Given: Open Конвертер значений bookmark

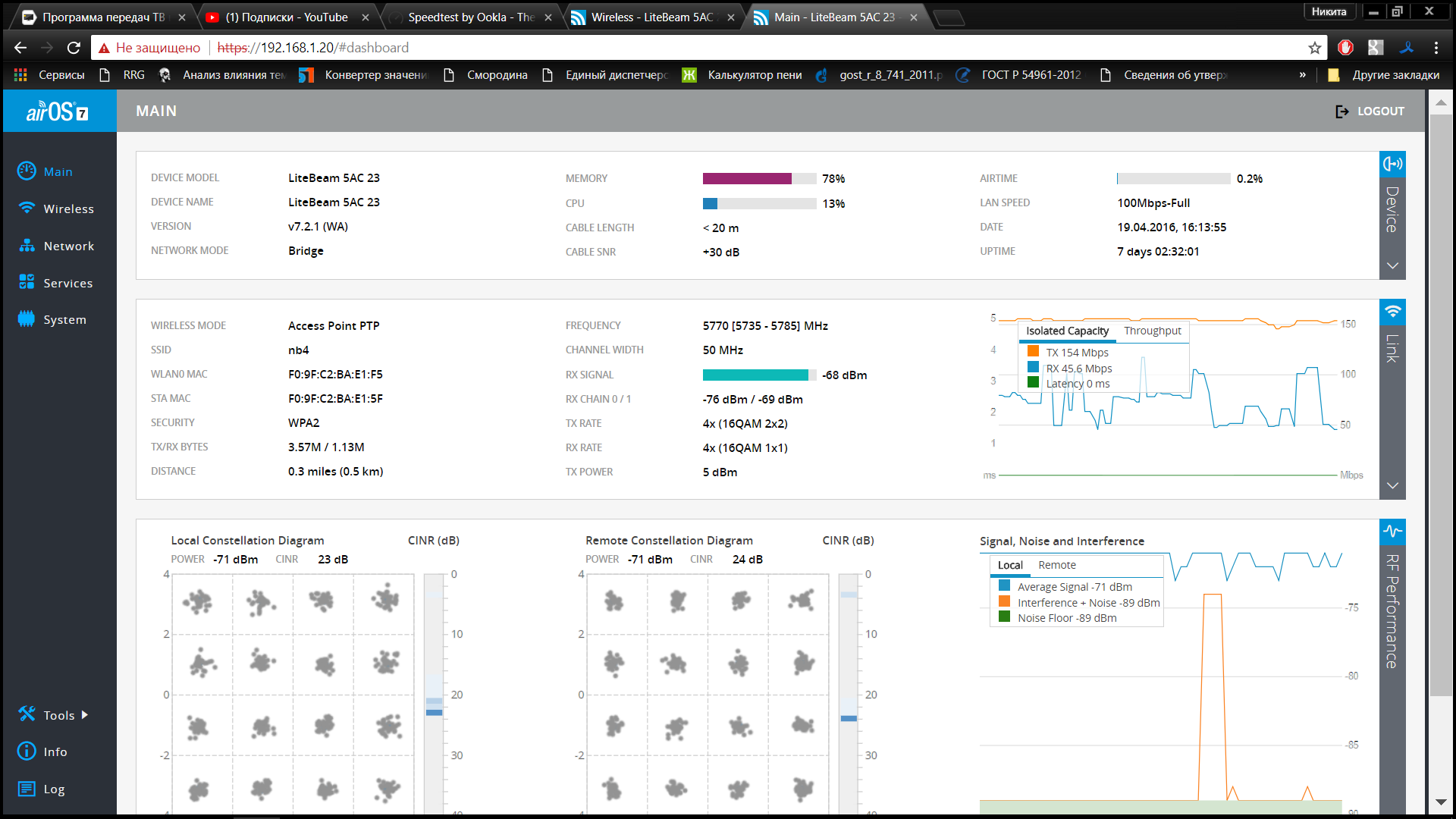Looking at the screenshot, I should tap(364, 74).
